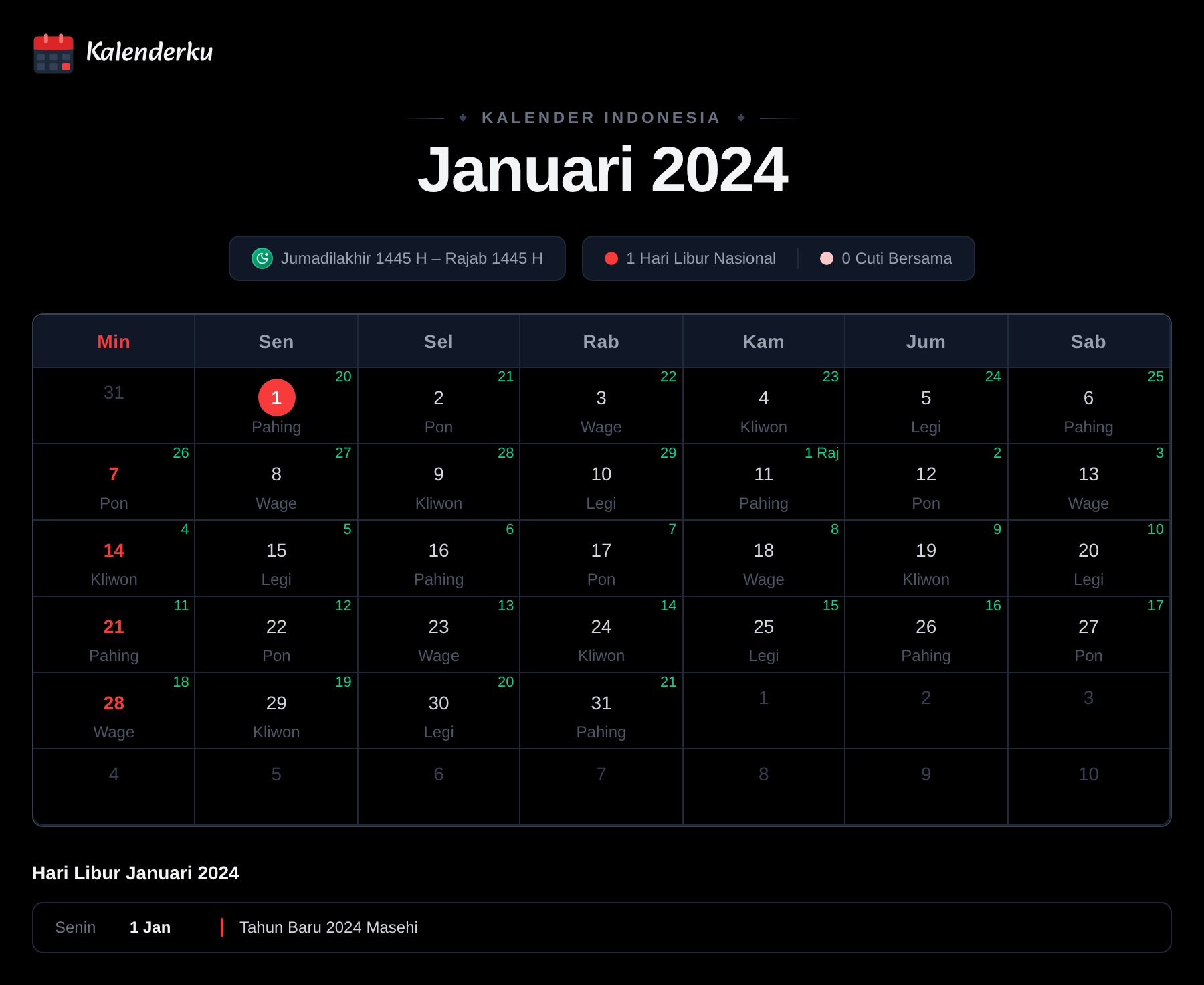1204x985 pixels.
Task: Select date 25 Legi cell
Action: click(763, 634)
